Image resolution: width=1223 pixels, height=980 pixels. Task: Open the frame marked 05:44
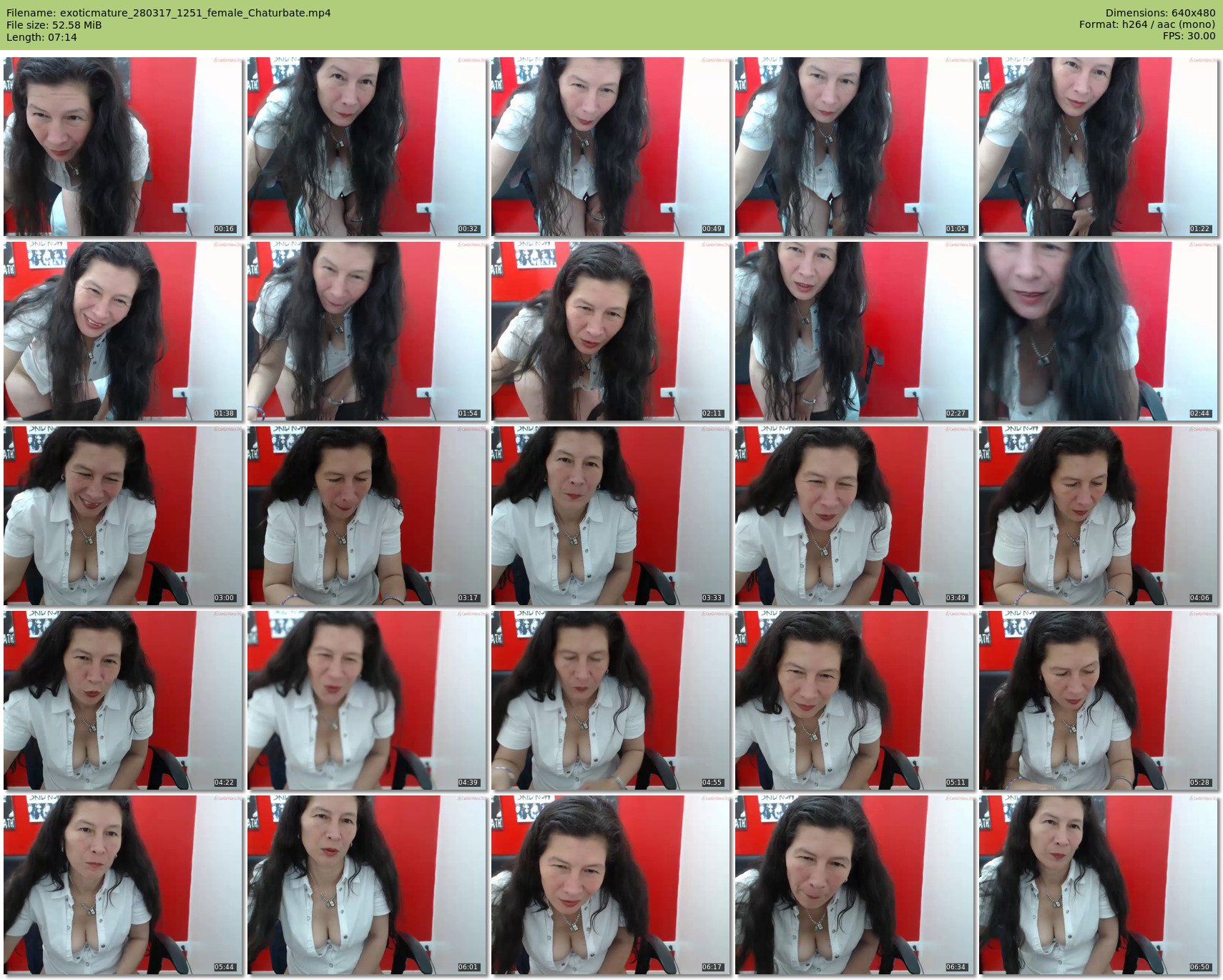pos(123,885)
